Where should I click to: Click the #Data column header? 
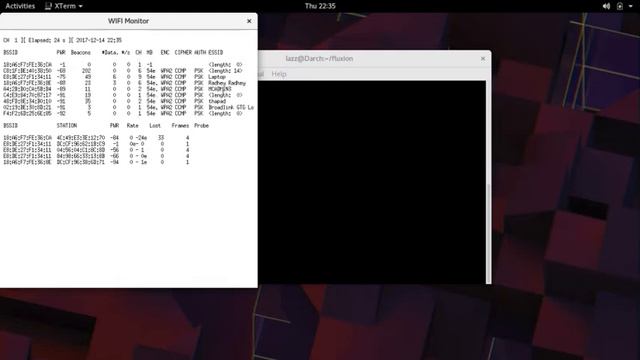pos(110,52)
